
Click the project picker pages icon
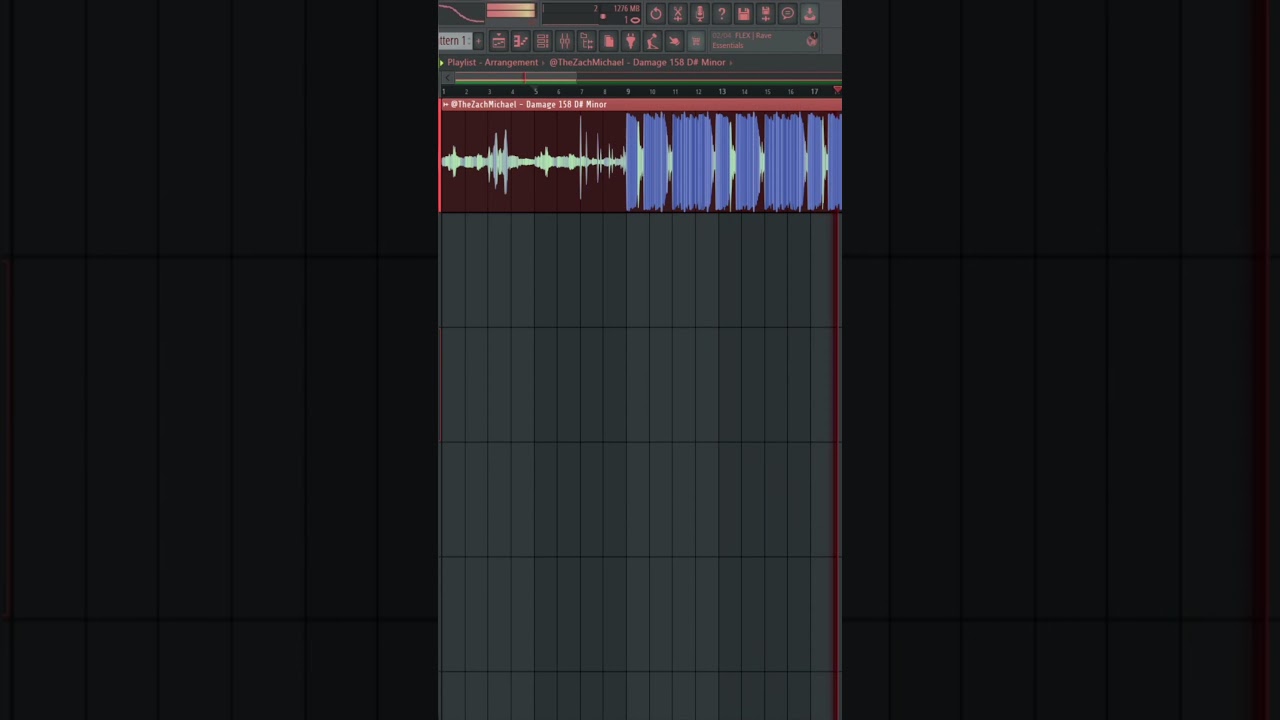(608, 41)
